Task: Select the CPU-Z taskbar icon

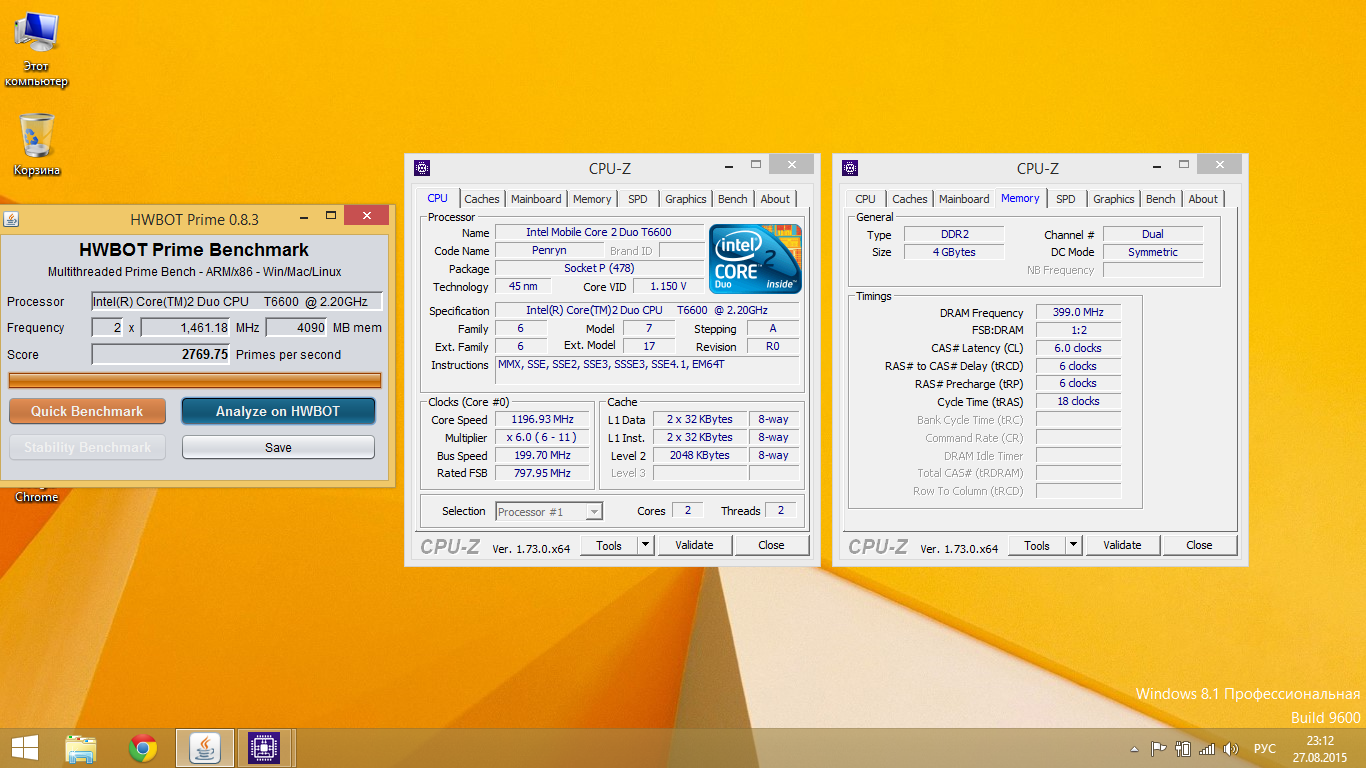Action: click(264, 748)
